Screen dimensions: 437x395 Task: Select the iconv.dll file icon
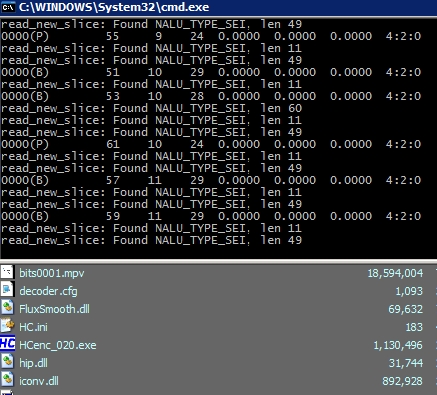pyautogui.click(x=7, y=380)
